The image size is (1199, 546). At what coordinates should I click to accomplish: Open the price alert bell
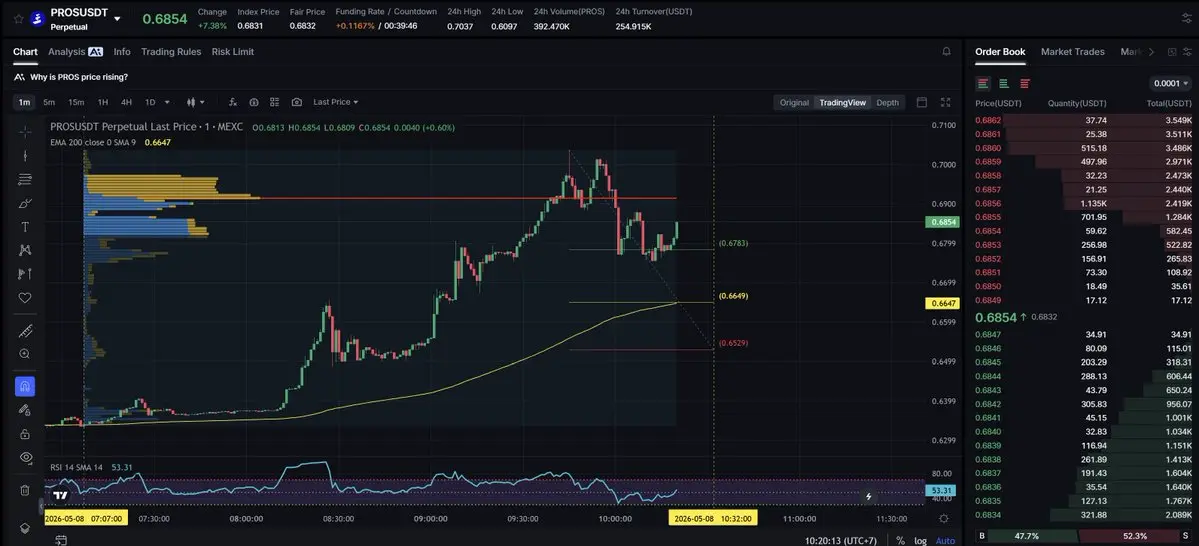947,51
